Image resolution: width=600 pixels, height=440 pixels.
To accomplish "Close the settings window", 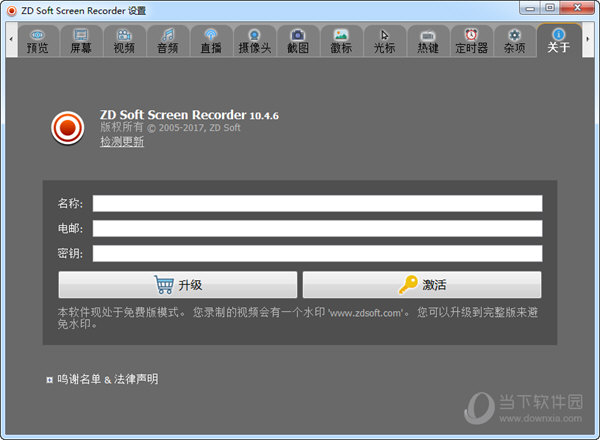I will click(x=577, y=8).
